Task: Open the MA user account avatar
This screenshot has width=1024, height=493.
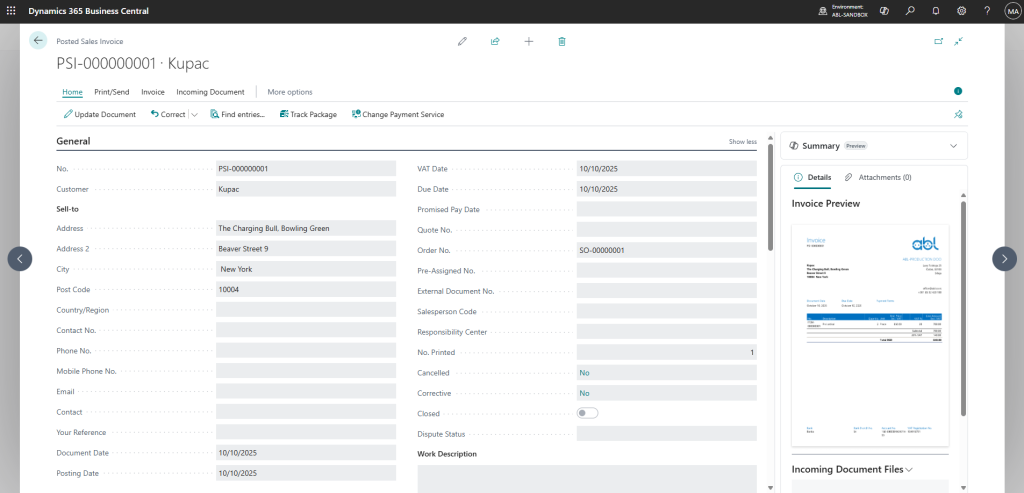Action: click(1012, 11)
